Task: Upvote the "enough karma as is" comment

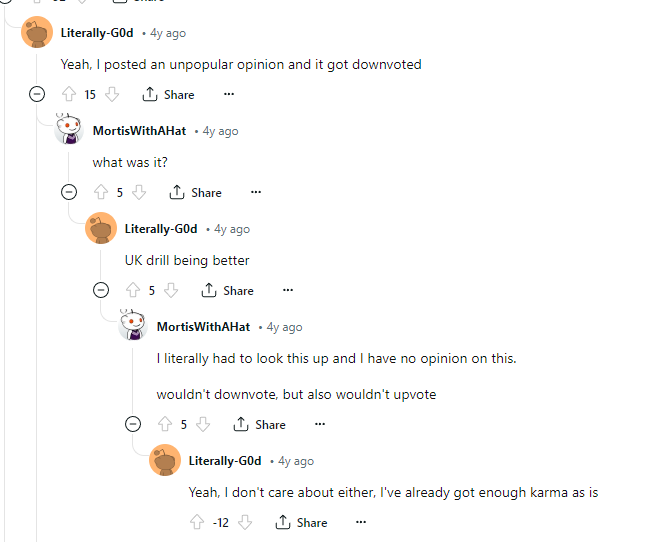Action: coord(197,522)
